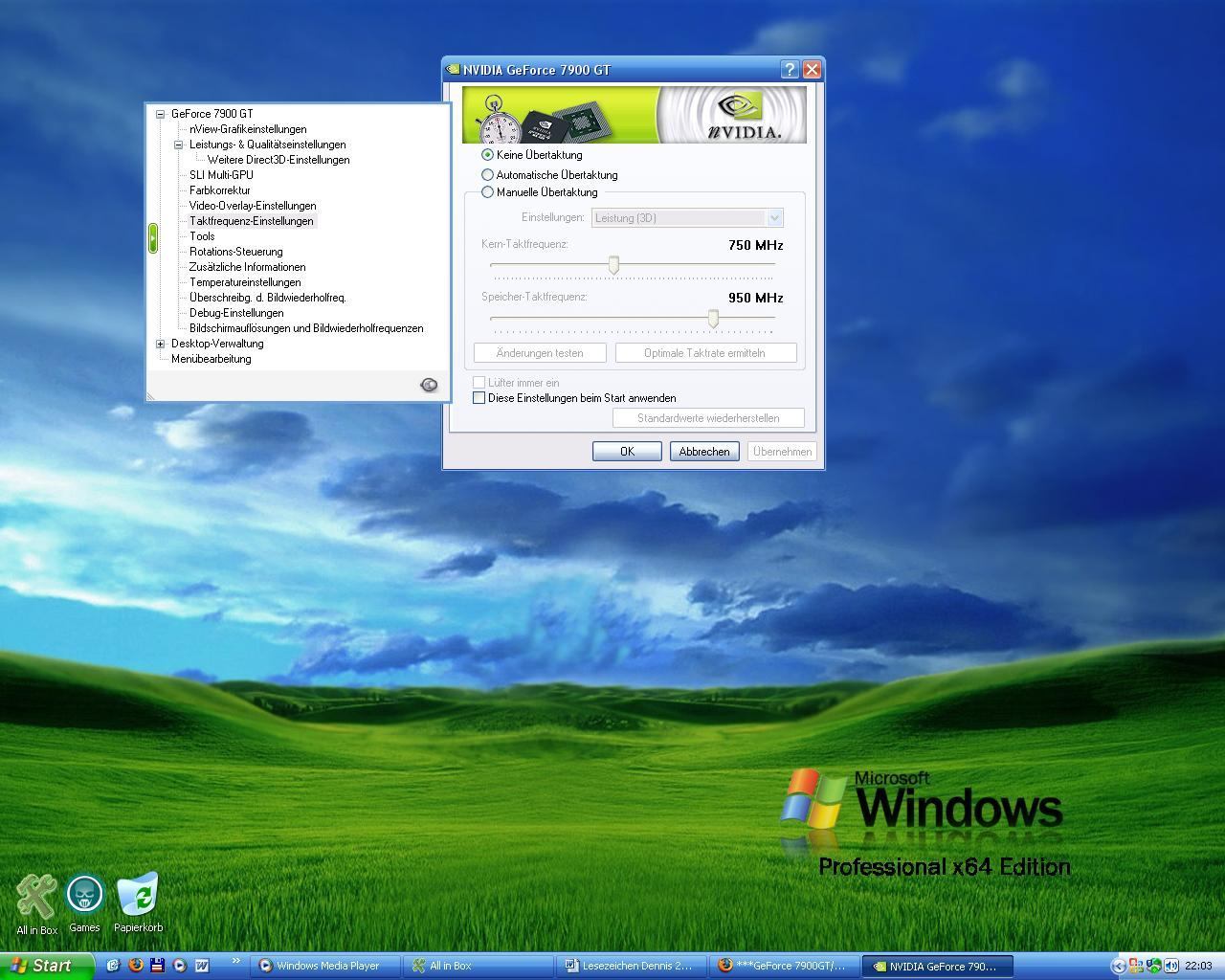This screenshot has height=980, width=1225.
Task: Click the NVIDIA GeForce taskbar button
Action: coord(938,966)
